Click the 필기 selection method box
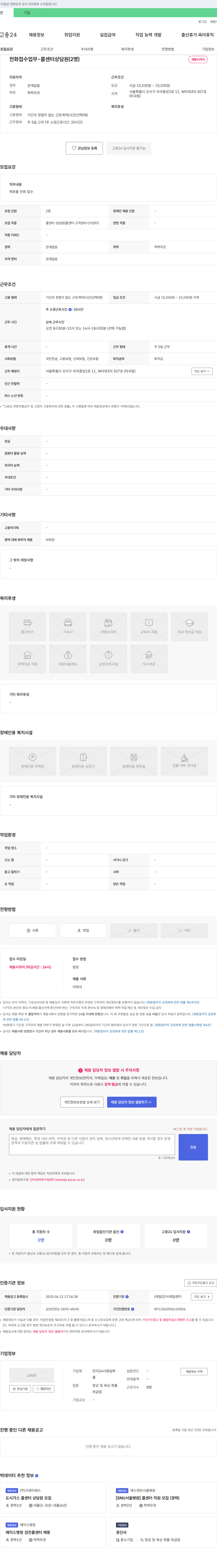217x1568 pixels. [134, 930]
